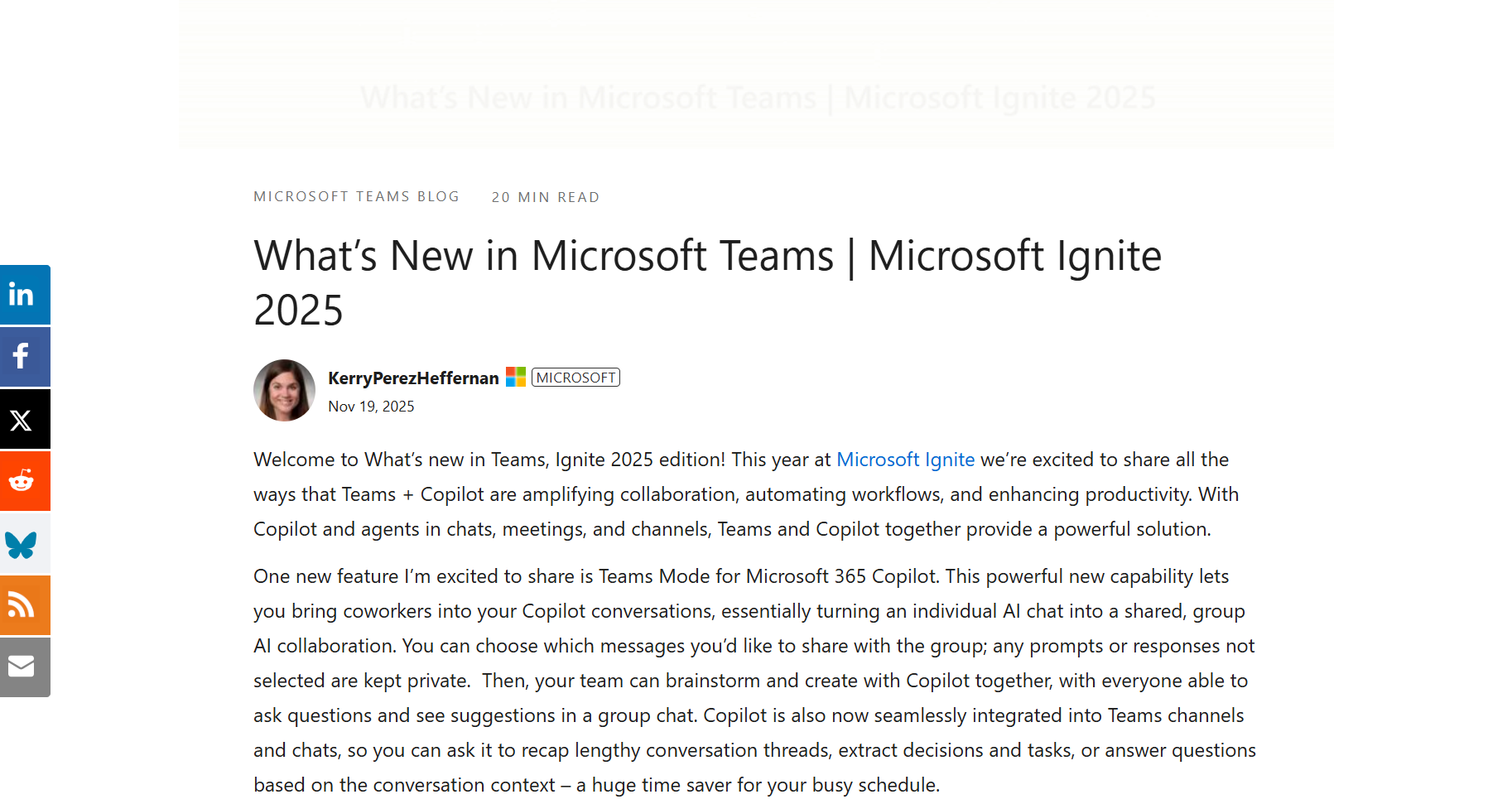Select the Teams Mode feature paragraph
Screen dimensions: 1512x804
click(x=745, y=679)
